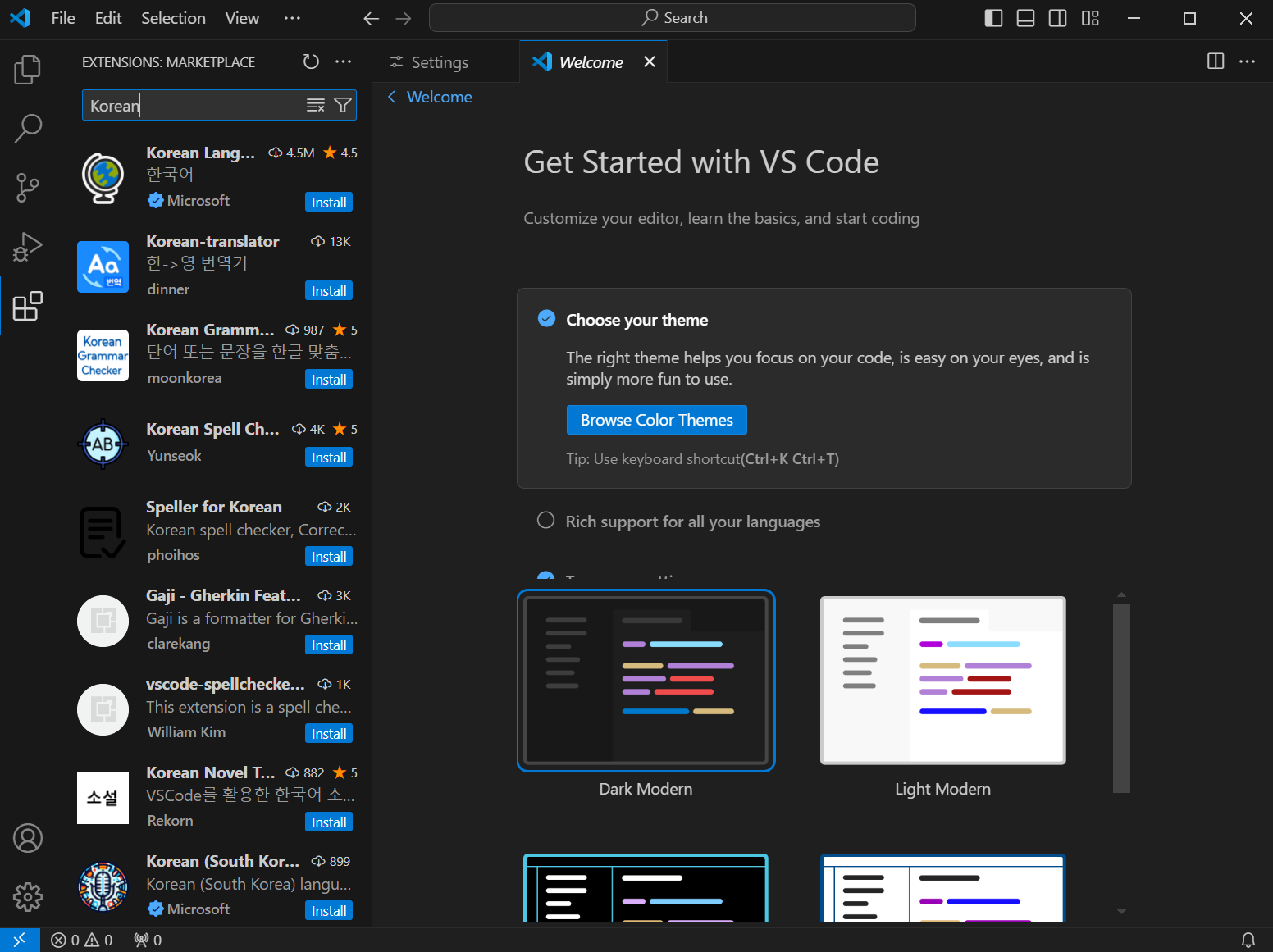The width and height of the screenshot is (1273, 952).
Task: Open Extensions views and more actions
Action: pyautogui.click(x=344, y=61)
